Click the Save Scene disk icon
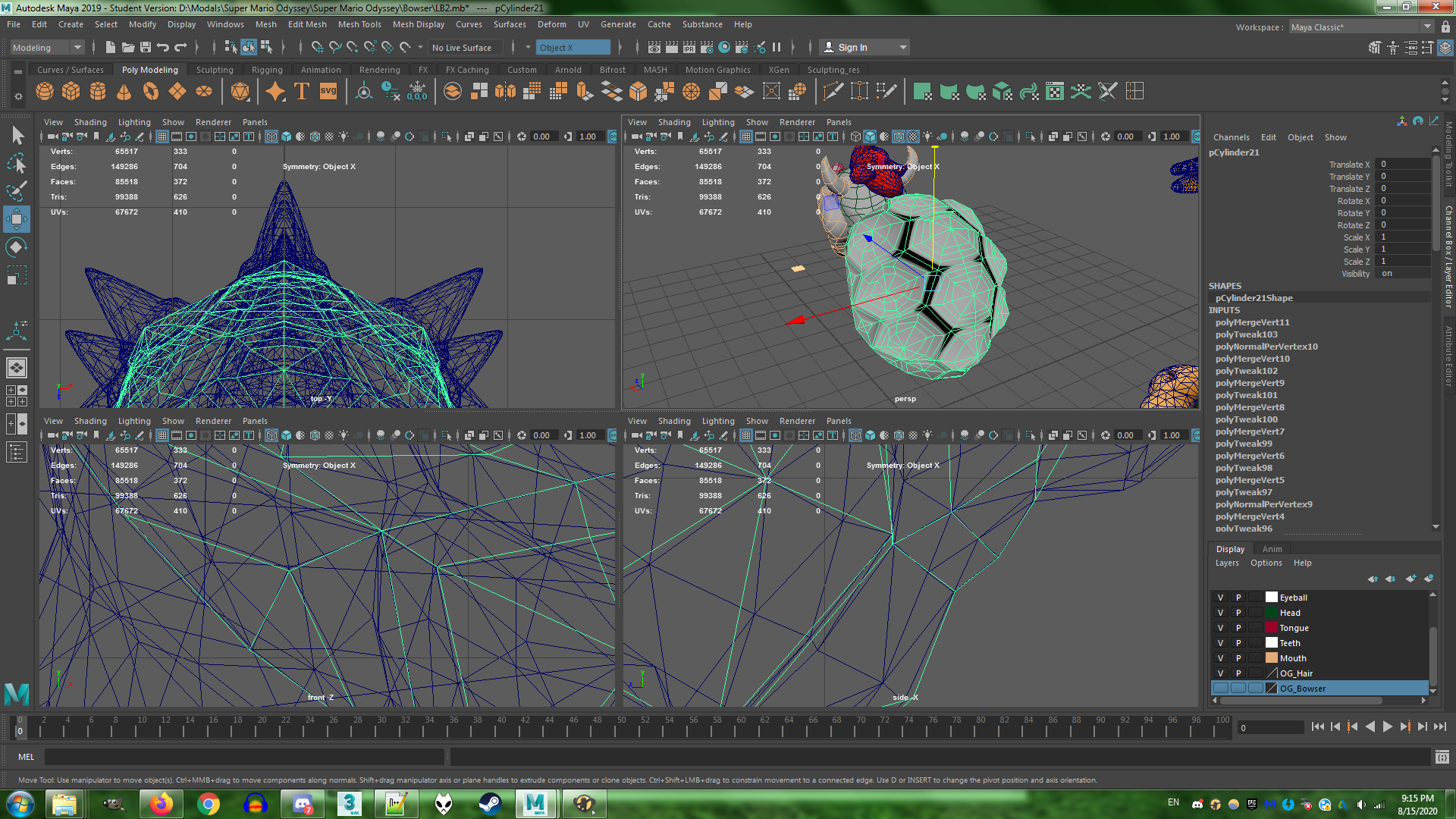The height and width of the screenshot is (819, 1456). coord(146,48)
